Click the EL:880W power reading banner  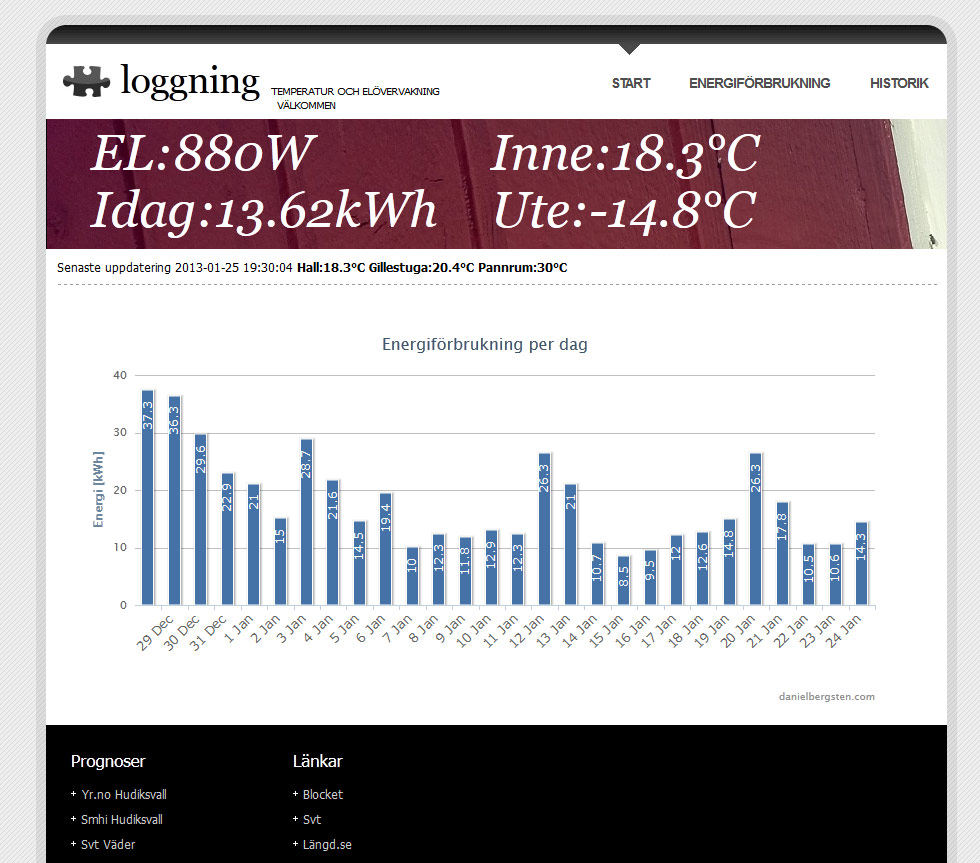point(203,155)
